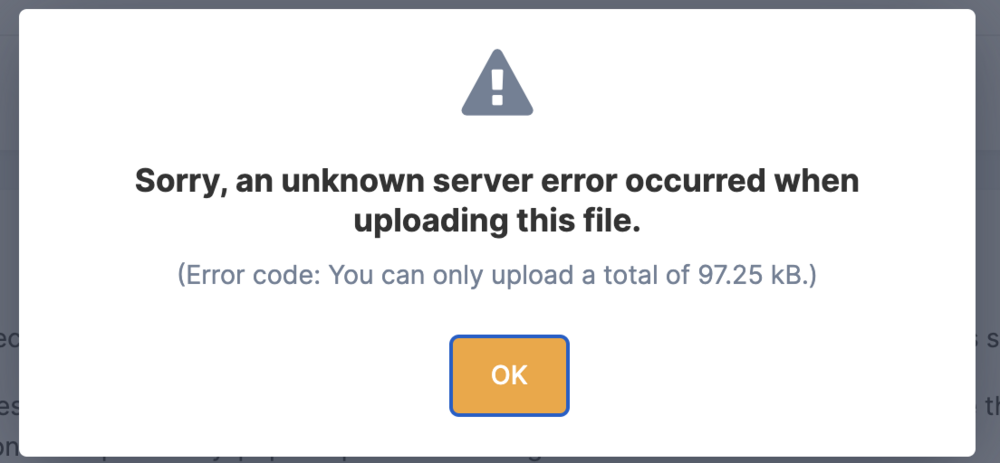This screenshot has height=463, width=1000.
Task: Click the cut-off text 'es' at left edge
Action: coord(9,406)
